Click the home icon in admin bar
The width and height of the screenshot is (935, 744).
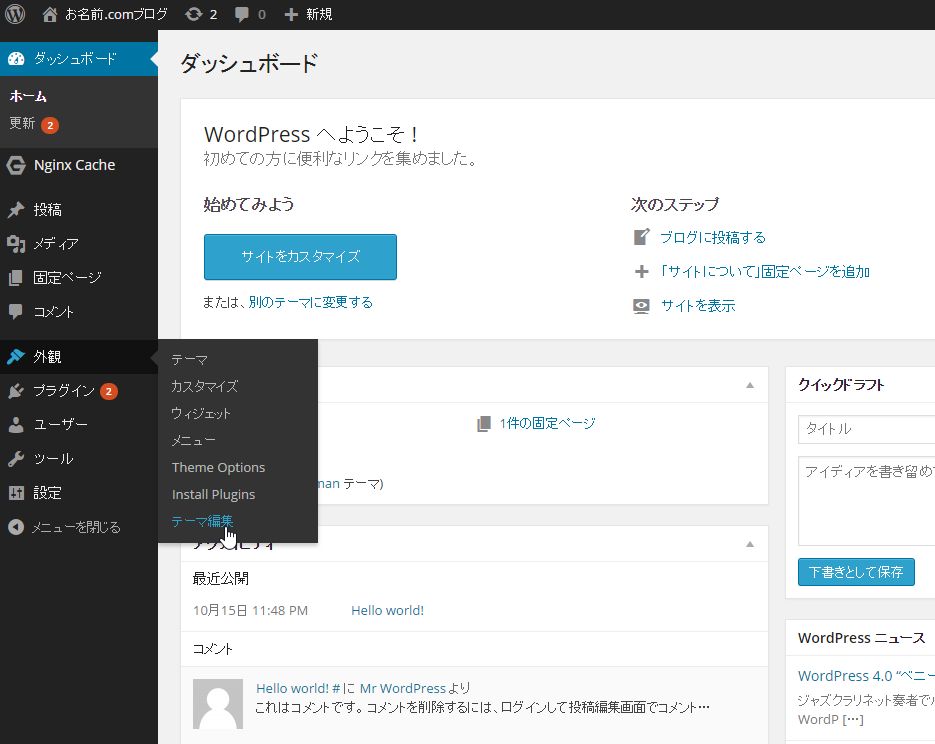point(50,14)
